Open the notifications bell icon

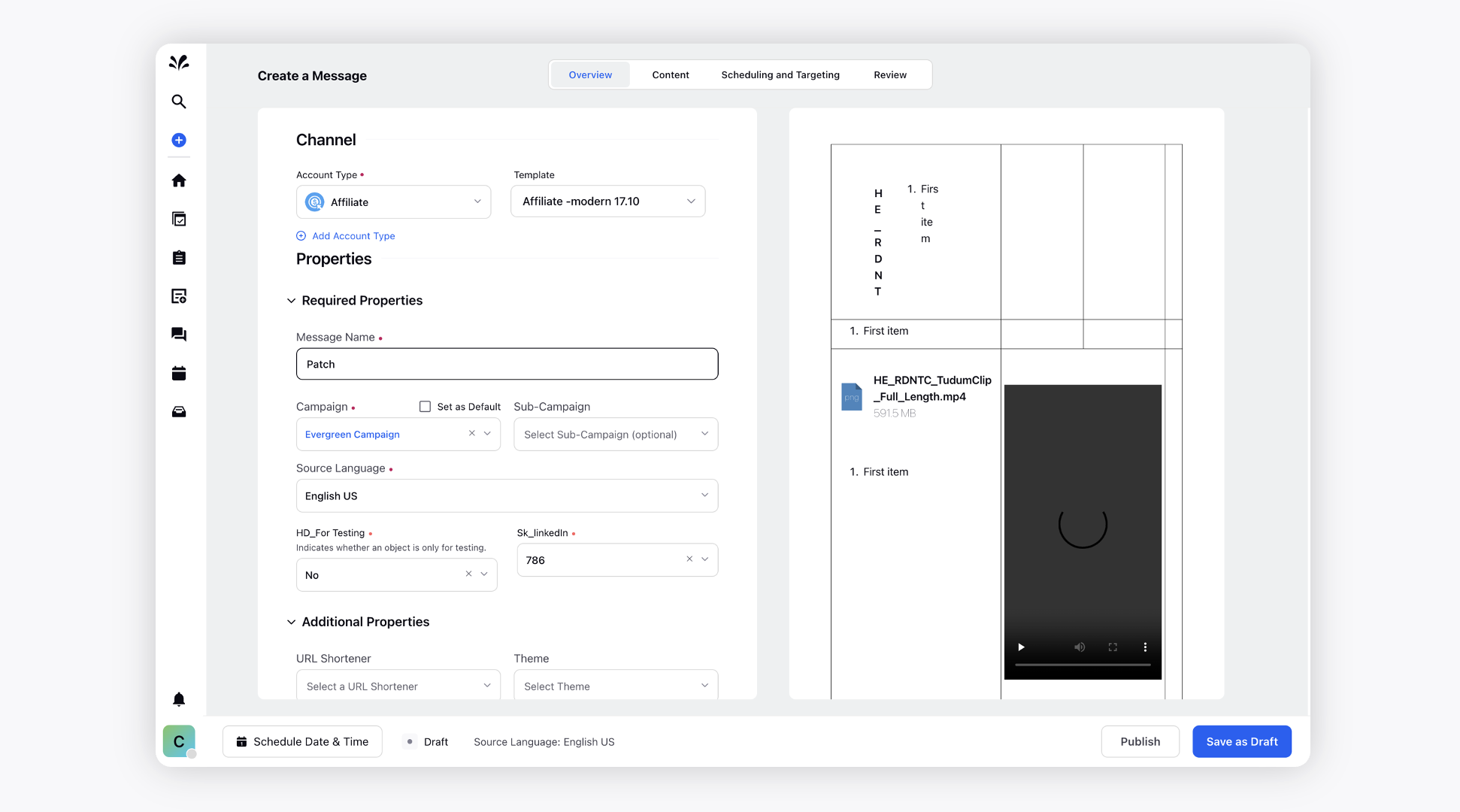[x=179, y=699]
